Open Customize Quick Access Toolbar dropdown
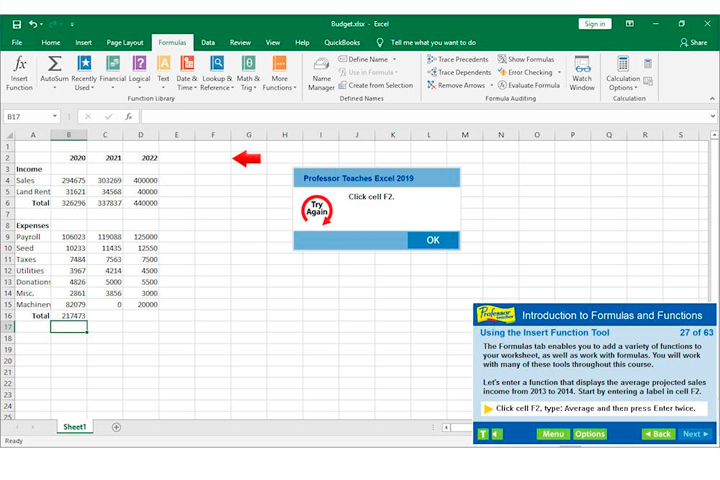This screenshot has height=480, width=720. (72, 24)
